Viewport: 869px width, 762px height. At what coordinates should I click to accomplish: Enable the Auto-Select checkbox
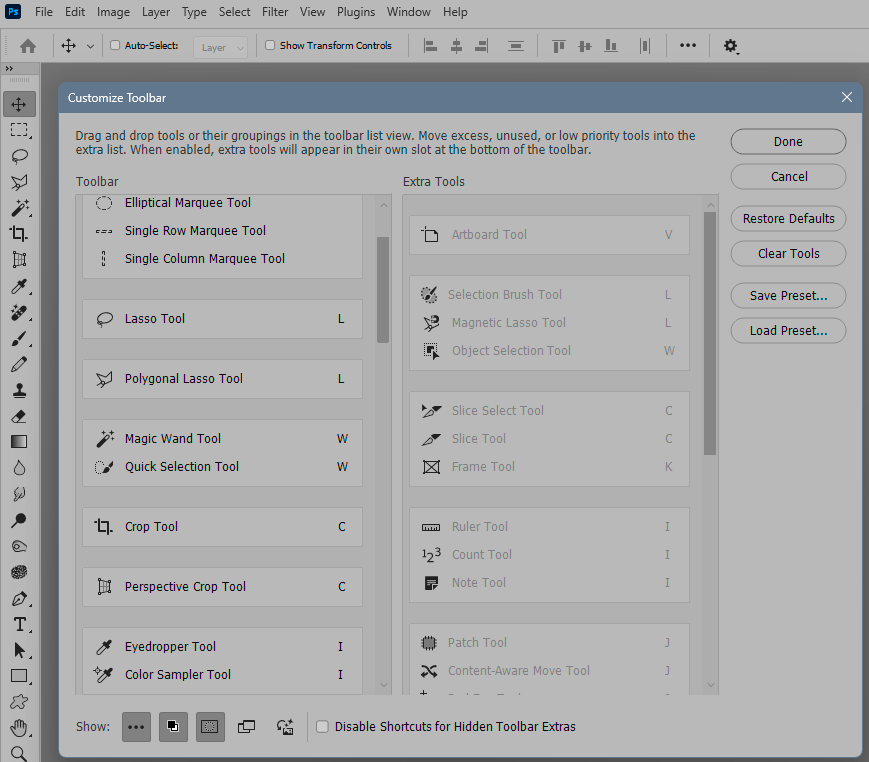[115, 45]
